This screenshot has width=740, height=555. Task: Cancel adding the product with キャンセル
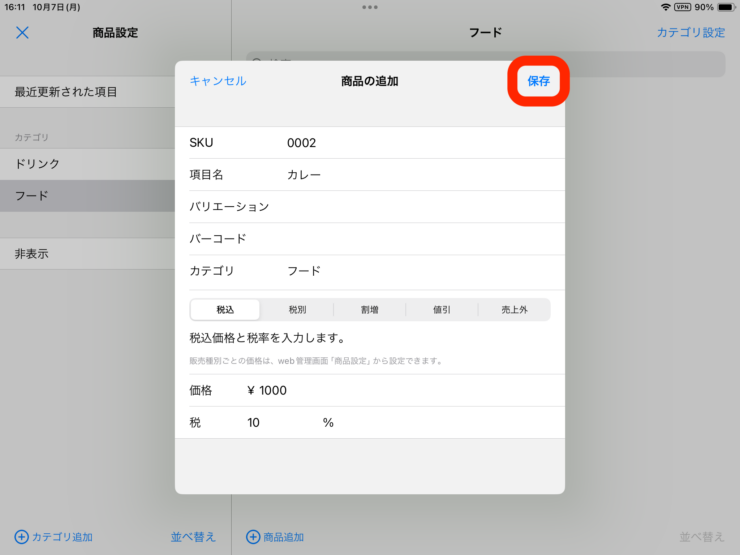coord(218,81)
